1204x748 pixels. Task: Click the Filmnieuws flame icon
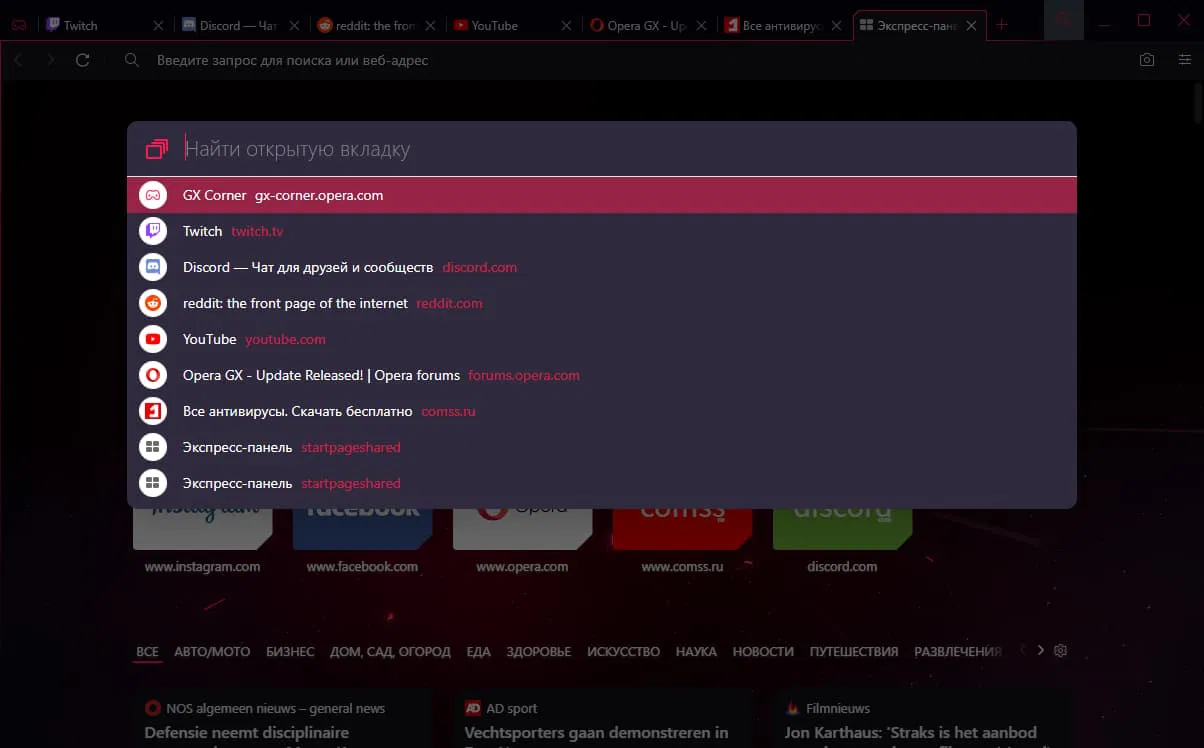pos(793,708)
